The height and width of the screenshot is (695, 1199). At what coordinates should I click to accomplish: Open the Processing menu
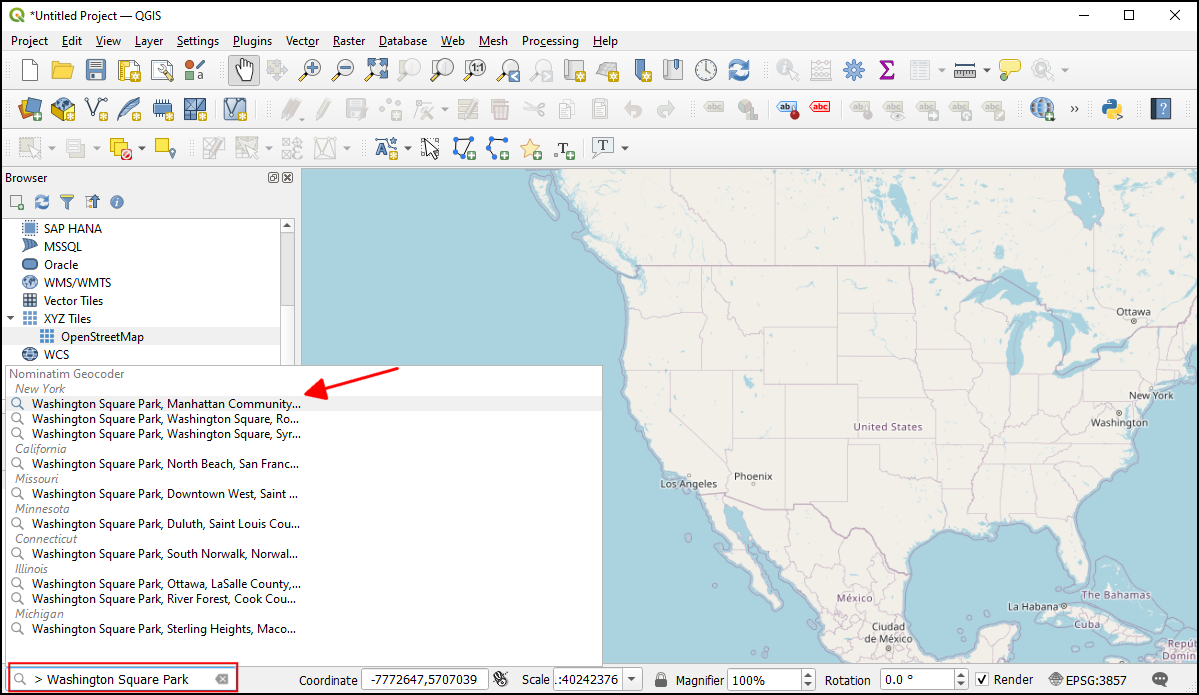click(x=549, y=41)
